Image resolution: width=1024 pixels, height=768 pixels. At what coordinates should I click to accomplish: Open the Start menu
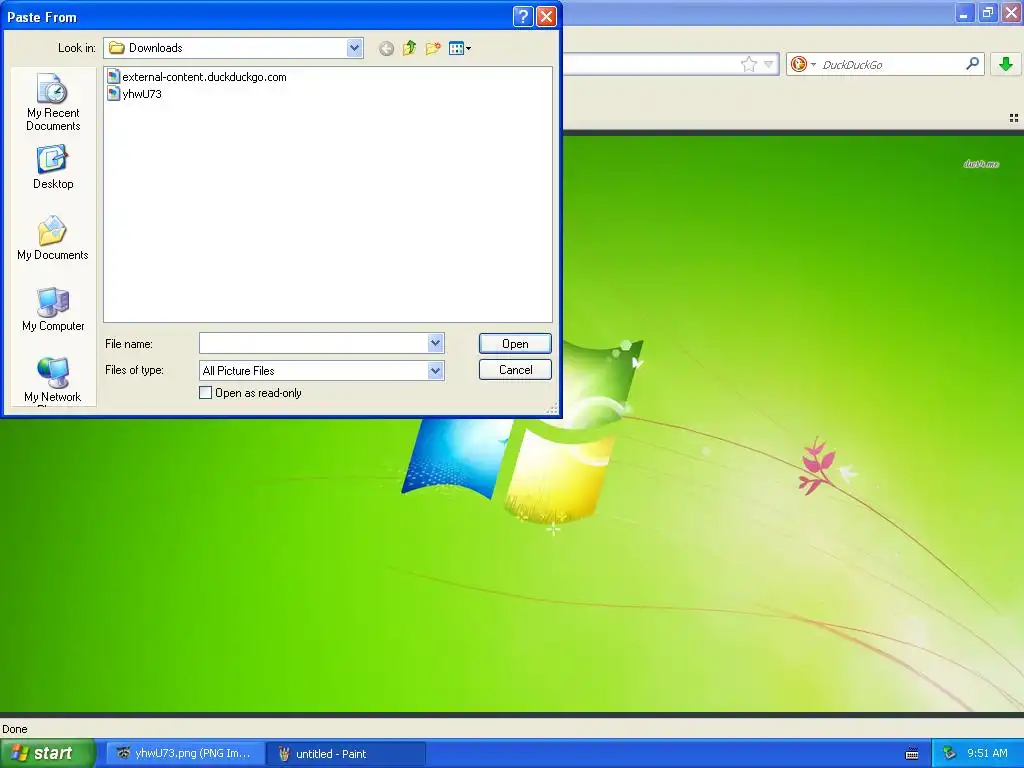pyautogui.click(x=48, y=753)
